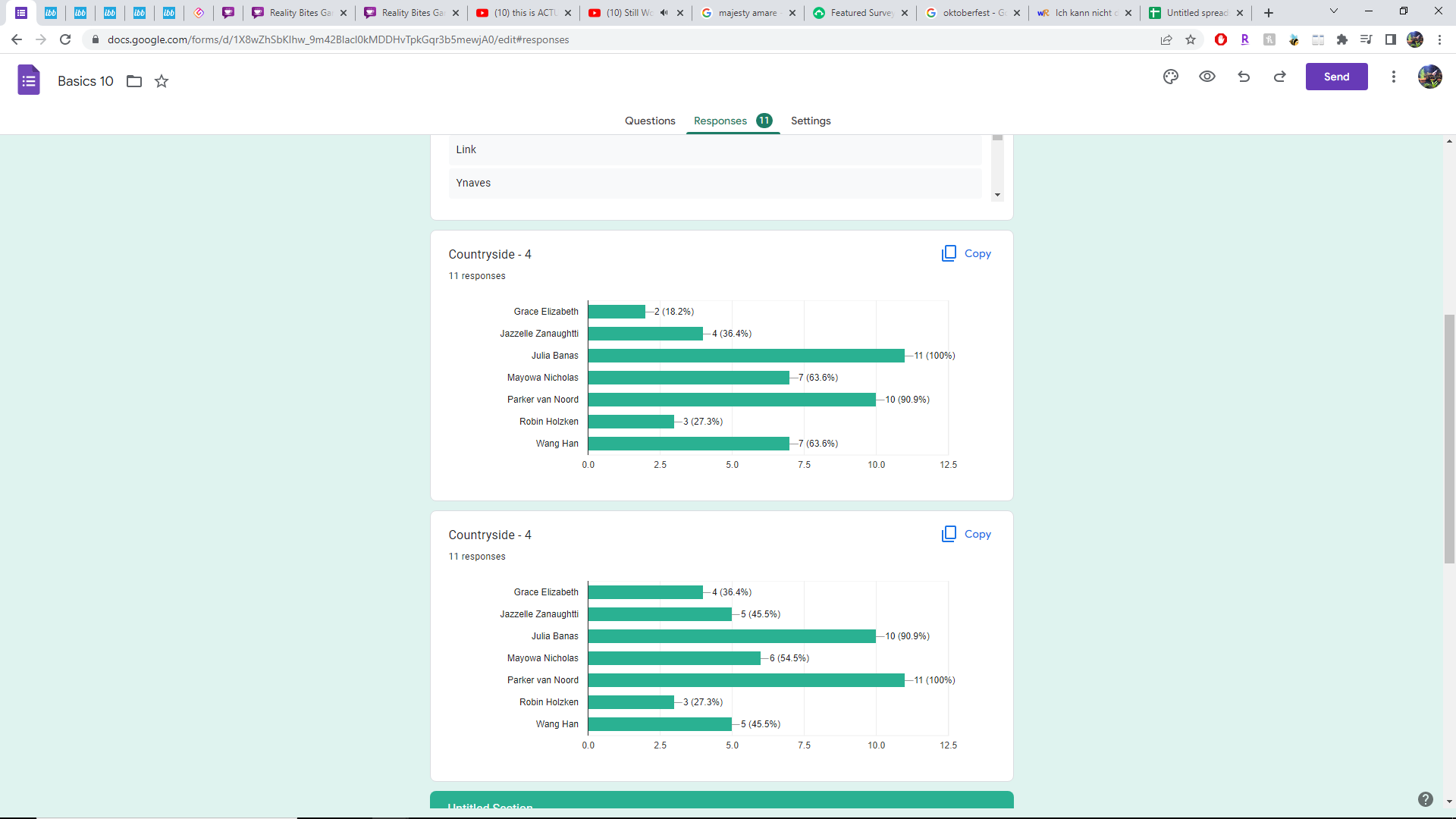Image resolution: width=1456 pixels, height=819 pixels.
Task: Open the Google account avatar in Forms
Action: coord(1430,77)
